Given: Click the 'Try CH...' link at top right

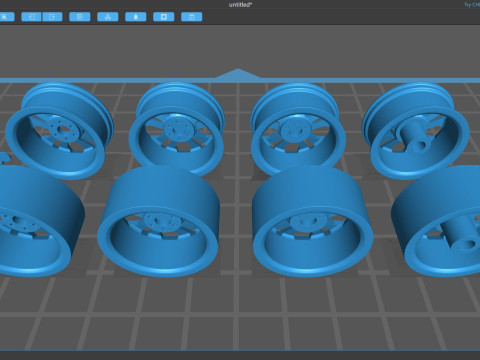Looking at the screenshot, I should (x=472, y=5).
